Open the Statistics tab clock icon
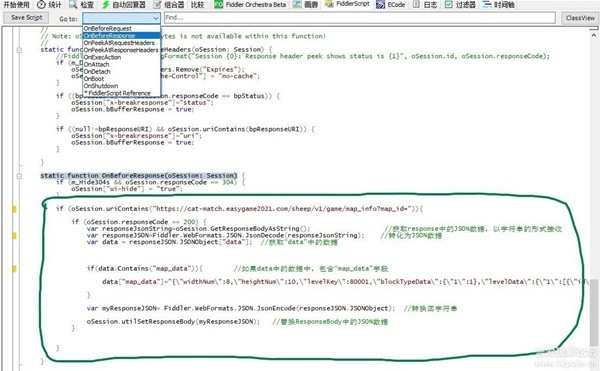The height and width of the screenshot is (371, 600). point(41,5)
